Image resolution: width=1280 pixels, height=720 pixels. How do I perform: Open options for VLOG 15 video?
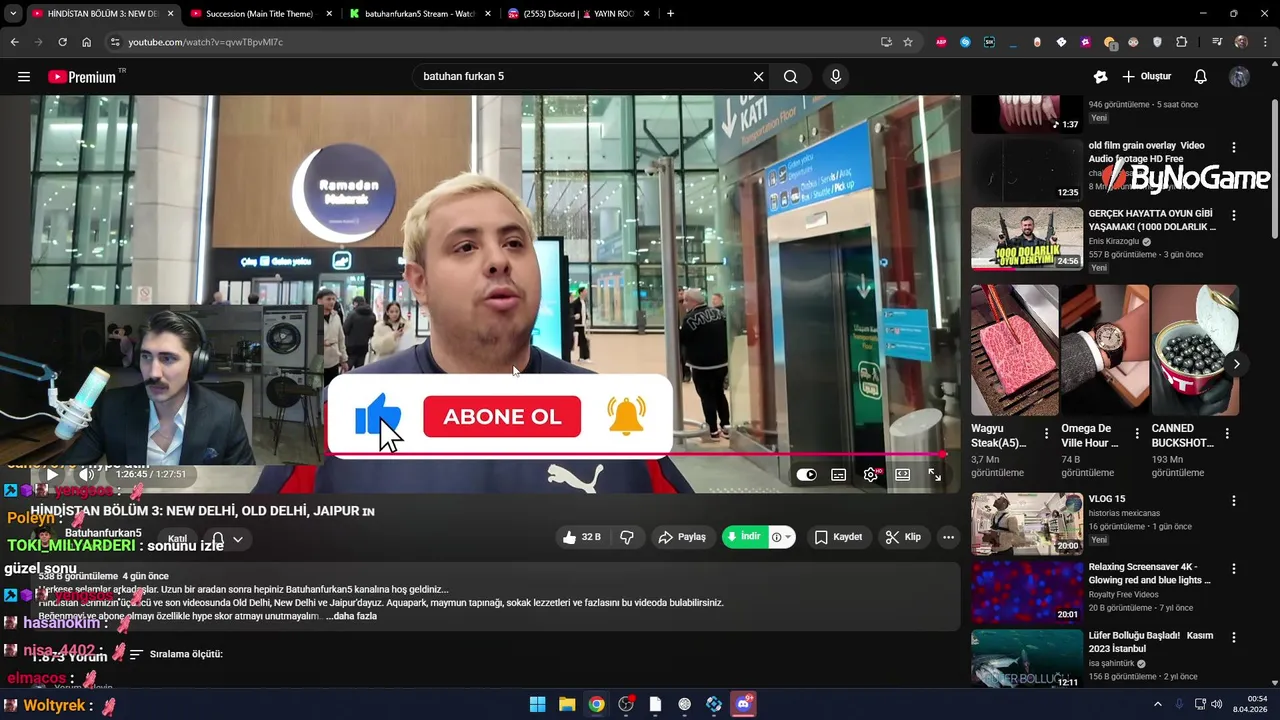pos(1233,500)
